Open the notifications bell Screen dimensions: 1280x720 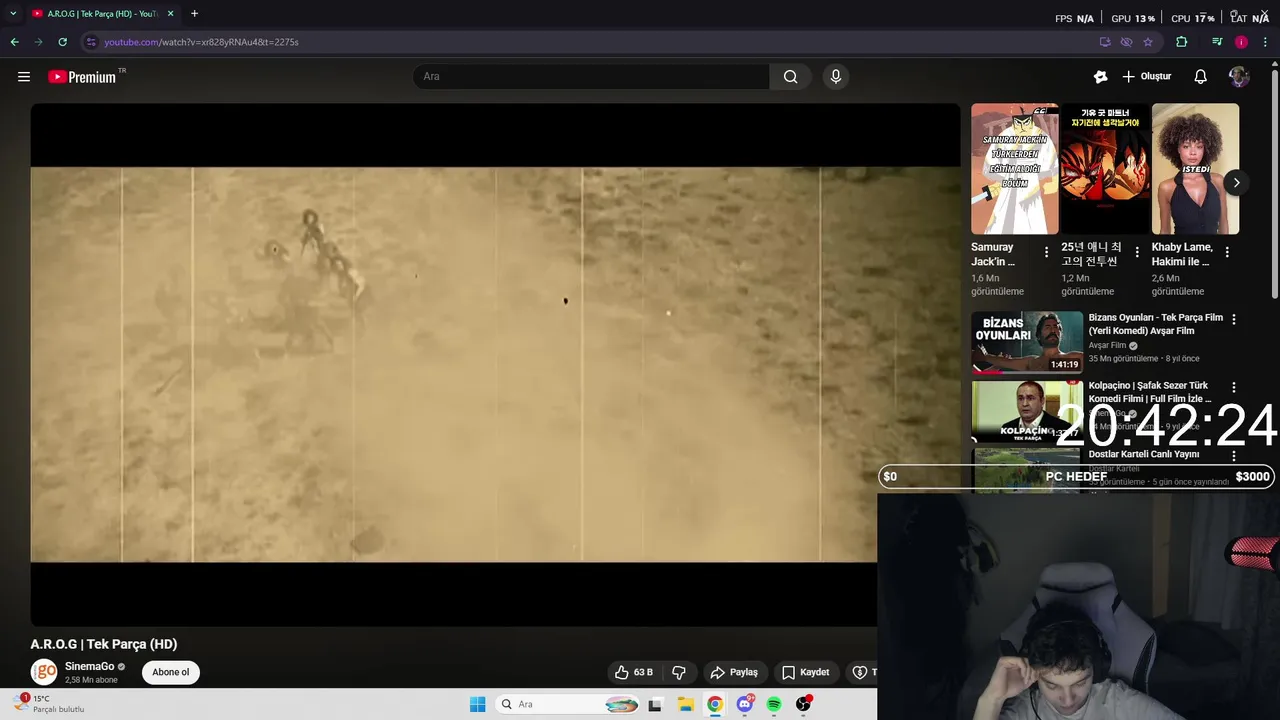(x=1200, y=76)
